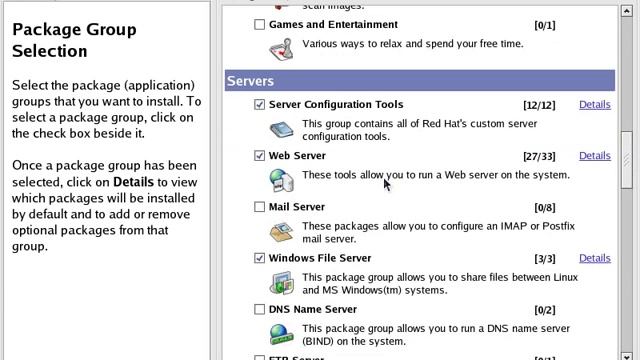Click the Servers section header
The height and width of the screenshot is (360, 640).
pos(420,80)
